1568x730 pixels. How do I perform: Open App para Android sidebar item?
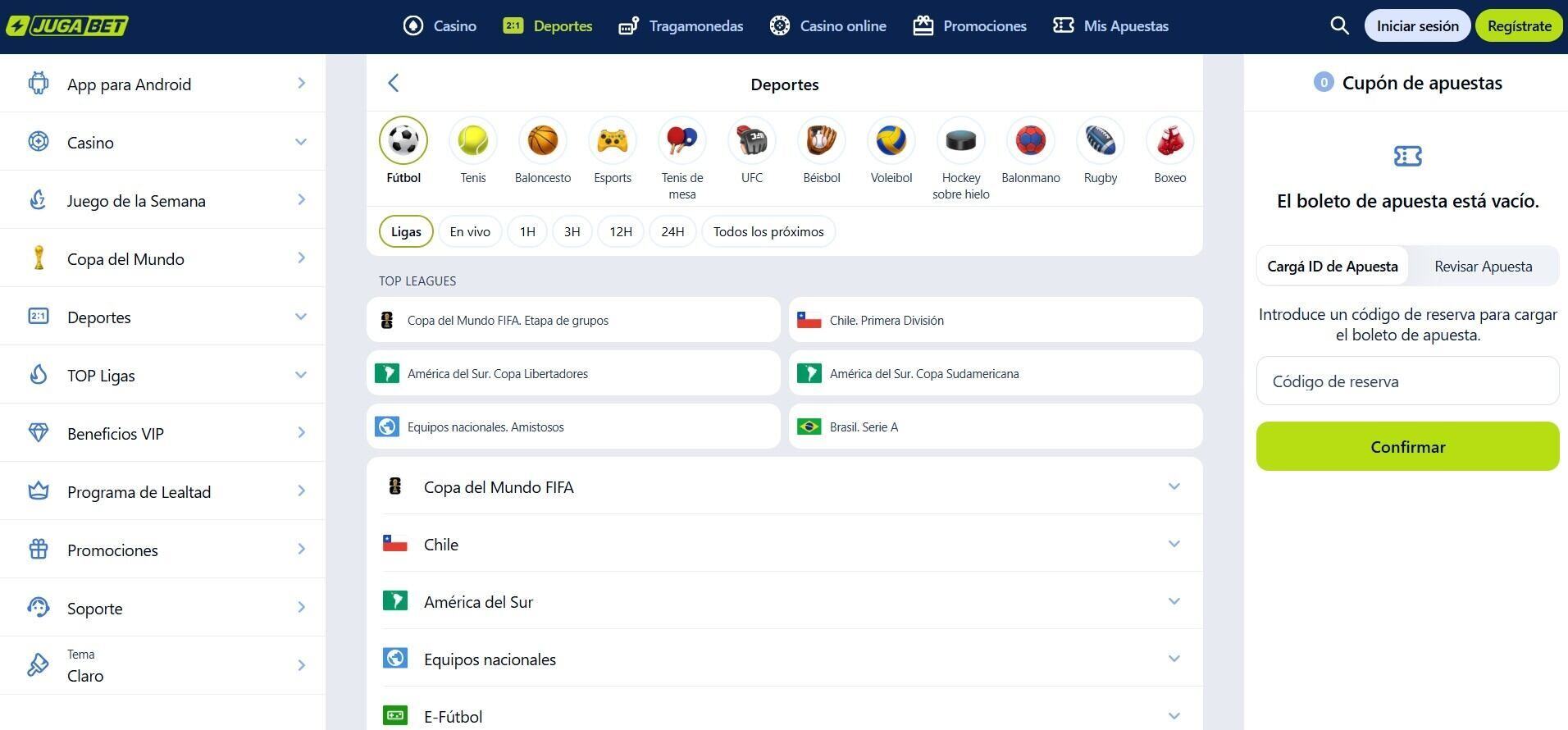pyautogui.click(x=162, y=84)
